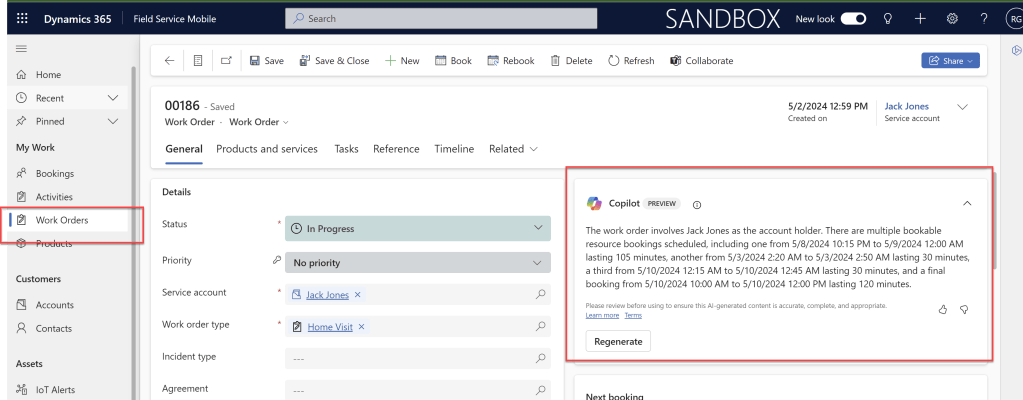This screenshot has width=1023, height=400.
Task: Remove Jack Jones from Service account field
Action: point(358,295)
